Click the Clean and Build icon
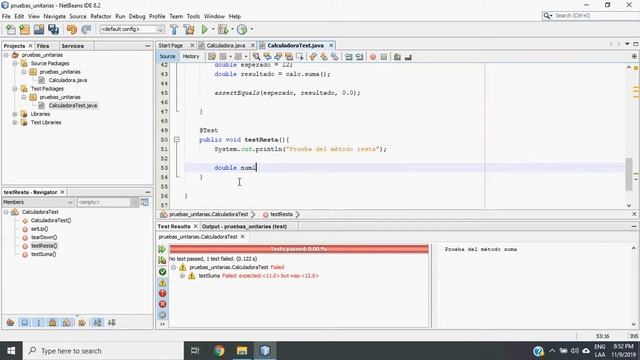 click(189, 29)
